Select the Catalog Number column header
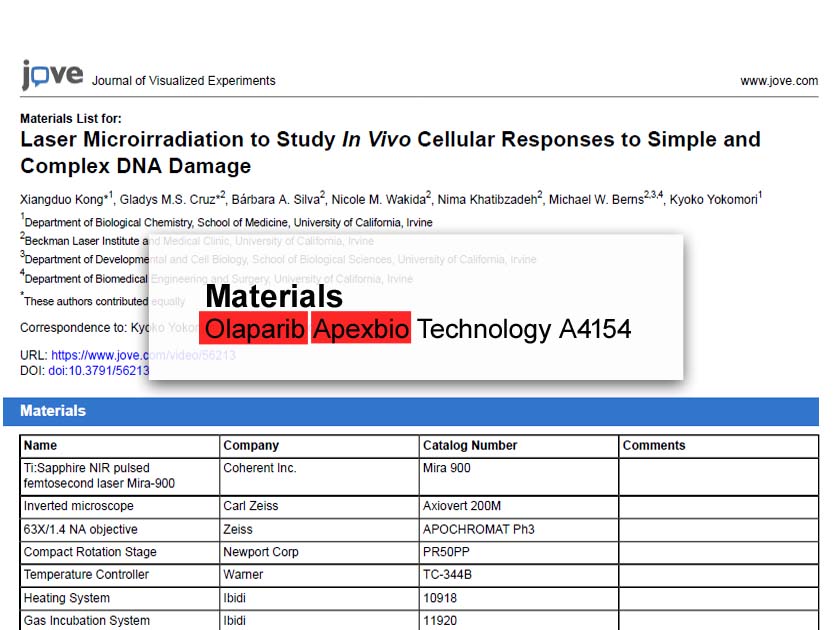The image size is (840, 630). 470,446
